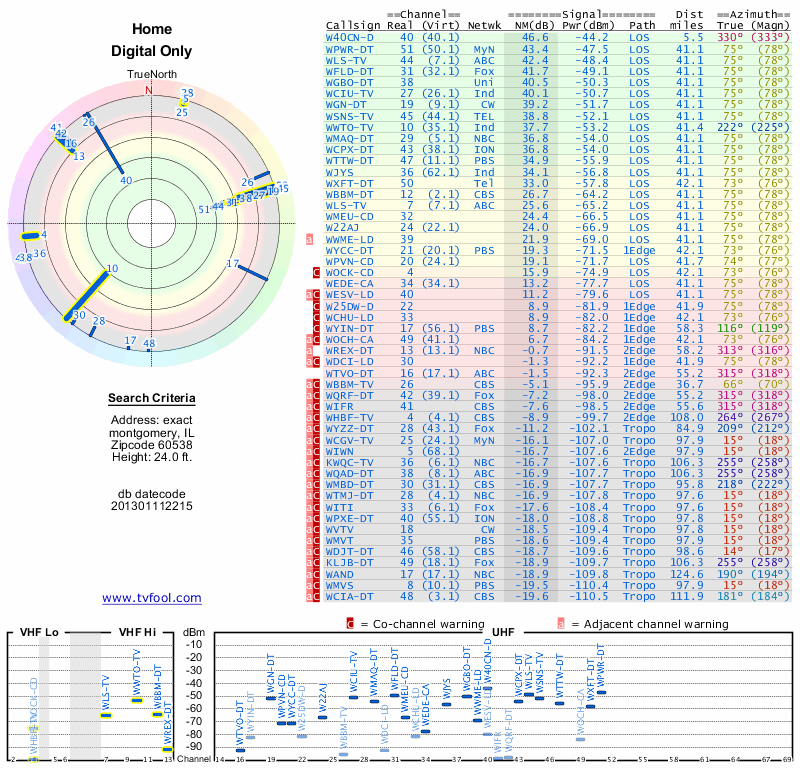Click co-channel warning icon next to WYIN-DT
Viewport: 800px width, 768px height.
tap(316, 327)
